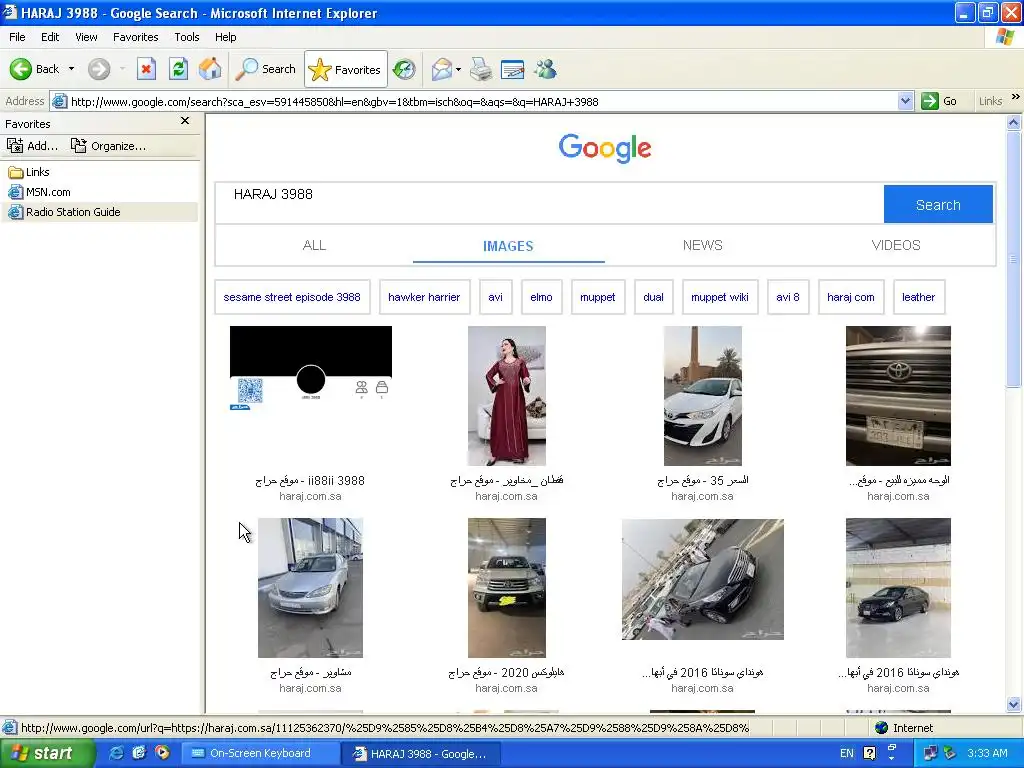Open the ii88ii 3988 black thumbnail
Screen dimensions: 1024x768
[311, 368]
